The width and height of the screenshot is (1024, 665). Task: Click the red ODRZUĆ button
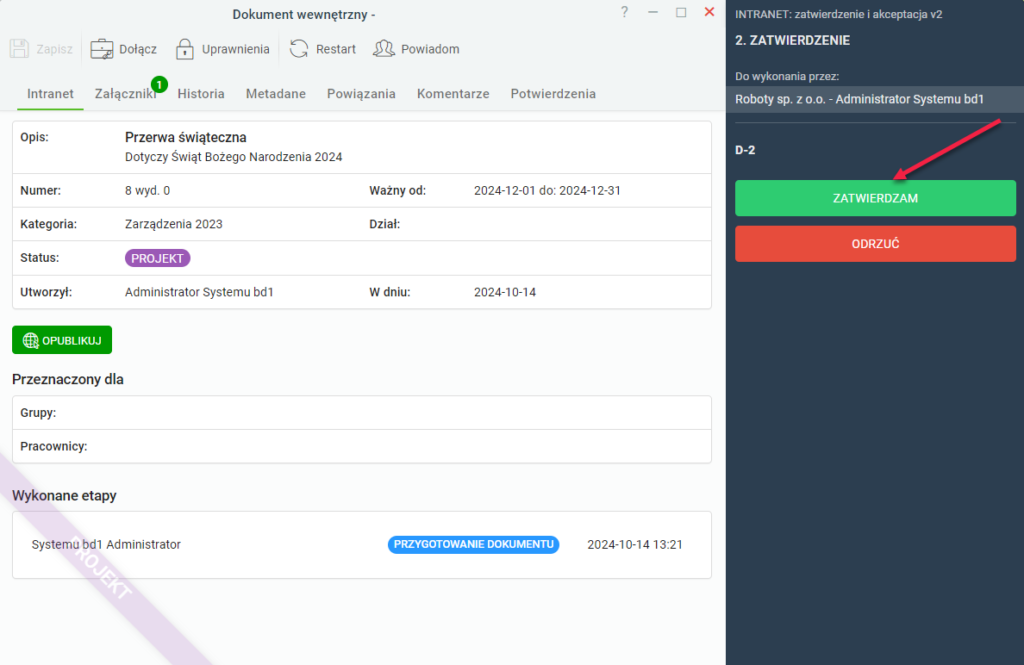(x=875, y=244)
